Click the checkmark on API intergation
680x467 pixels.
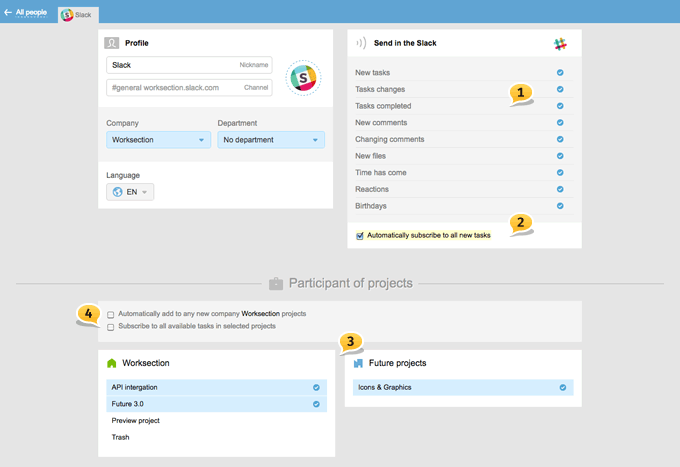point(316,387)
